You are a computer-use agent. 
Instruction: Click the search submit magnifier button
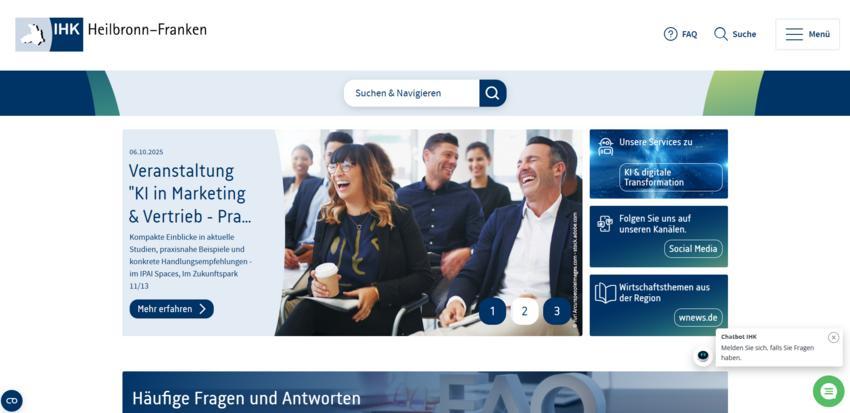[x=492, y=93]
